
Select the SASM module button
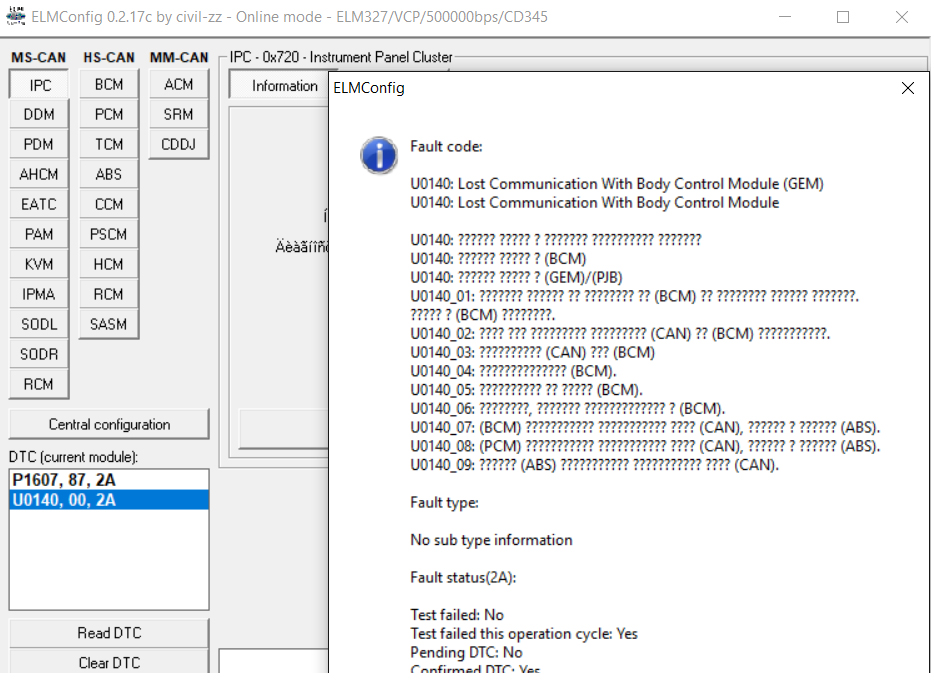coord(109,324)
